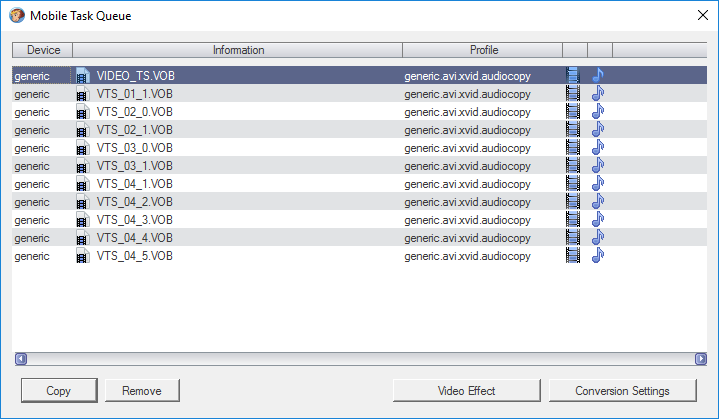Click the file icon beside VTS_04_3.VOB

pos(83,219)
